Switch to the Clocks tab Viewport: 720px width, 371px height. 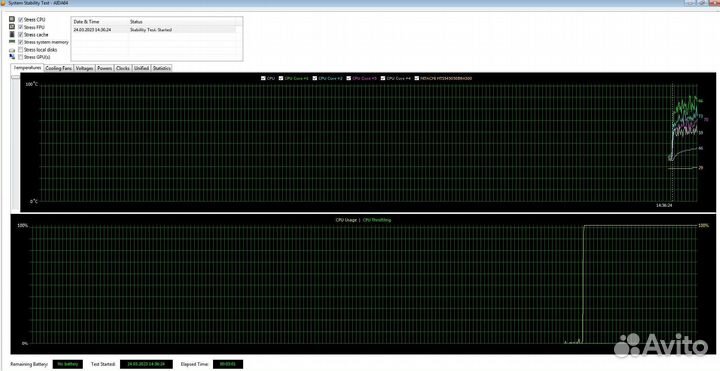click(x=123, y=68)
